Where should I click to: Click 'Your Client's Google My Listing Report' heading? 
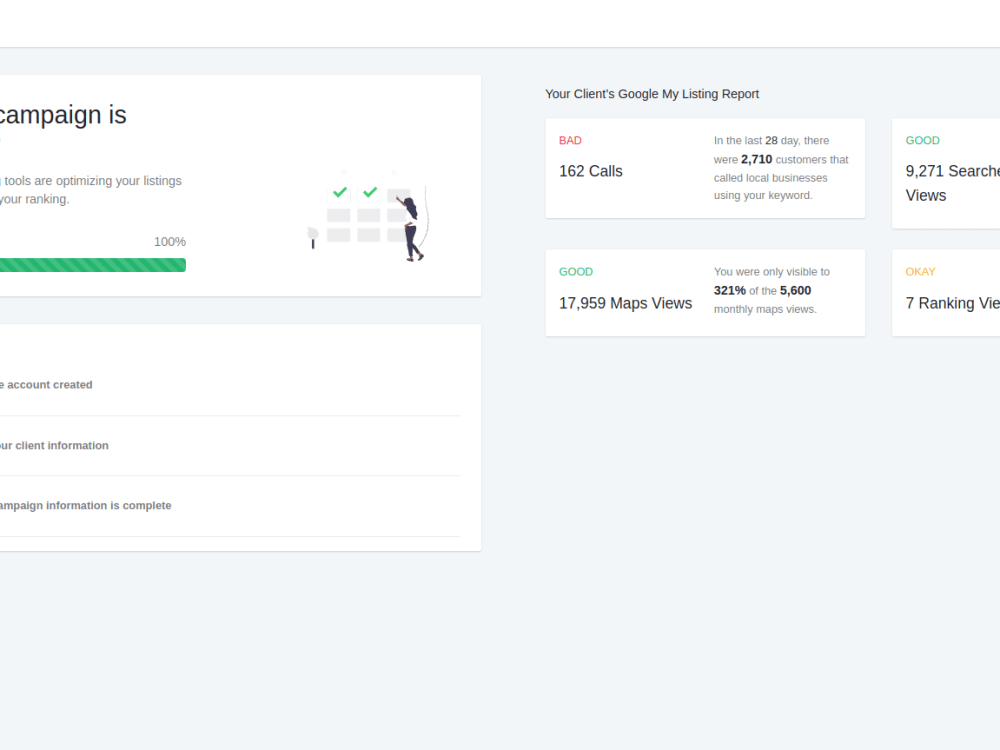tap(652, 94)
